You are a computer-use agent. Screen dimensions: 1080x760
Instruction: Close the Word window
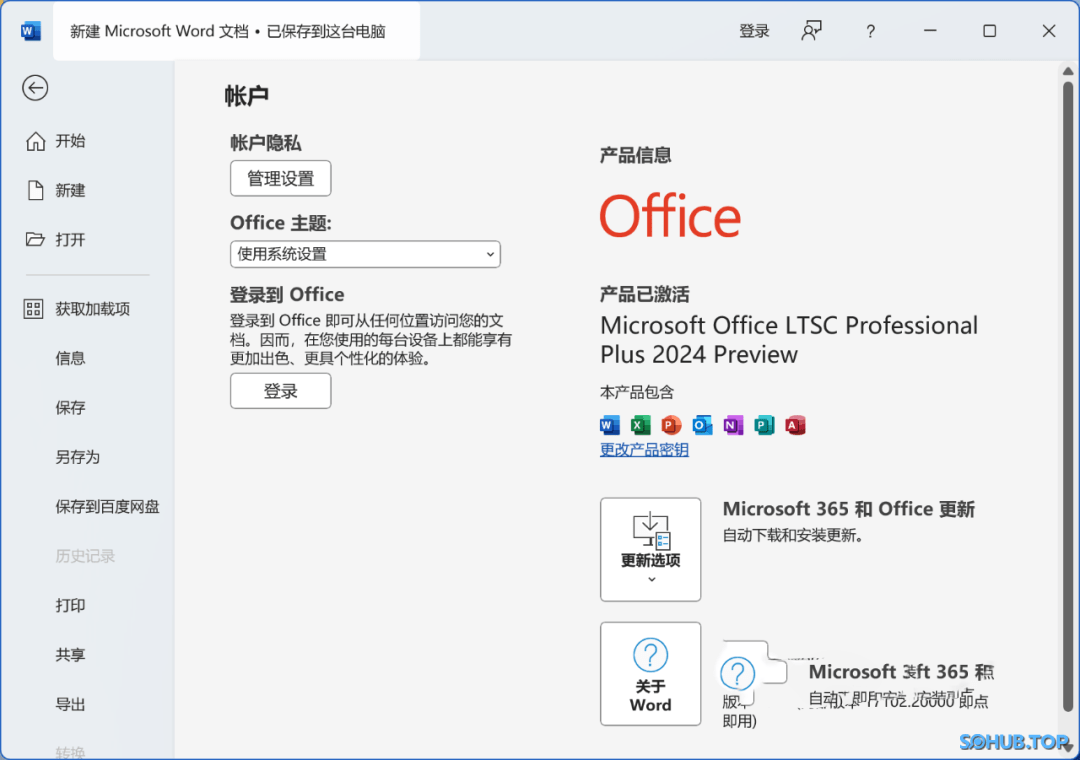1048,31
